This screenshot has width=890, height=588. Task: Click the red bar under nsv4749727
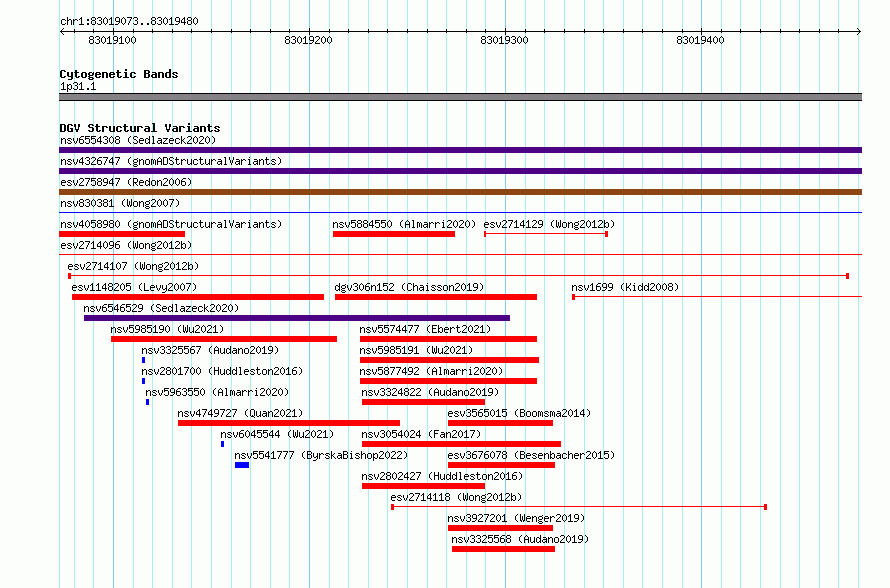(x=289, y=423)
